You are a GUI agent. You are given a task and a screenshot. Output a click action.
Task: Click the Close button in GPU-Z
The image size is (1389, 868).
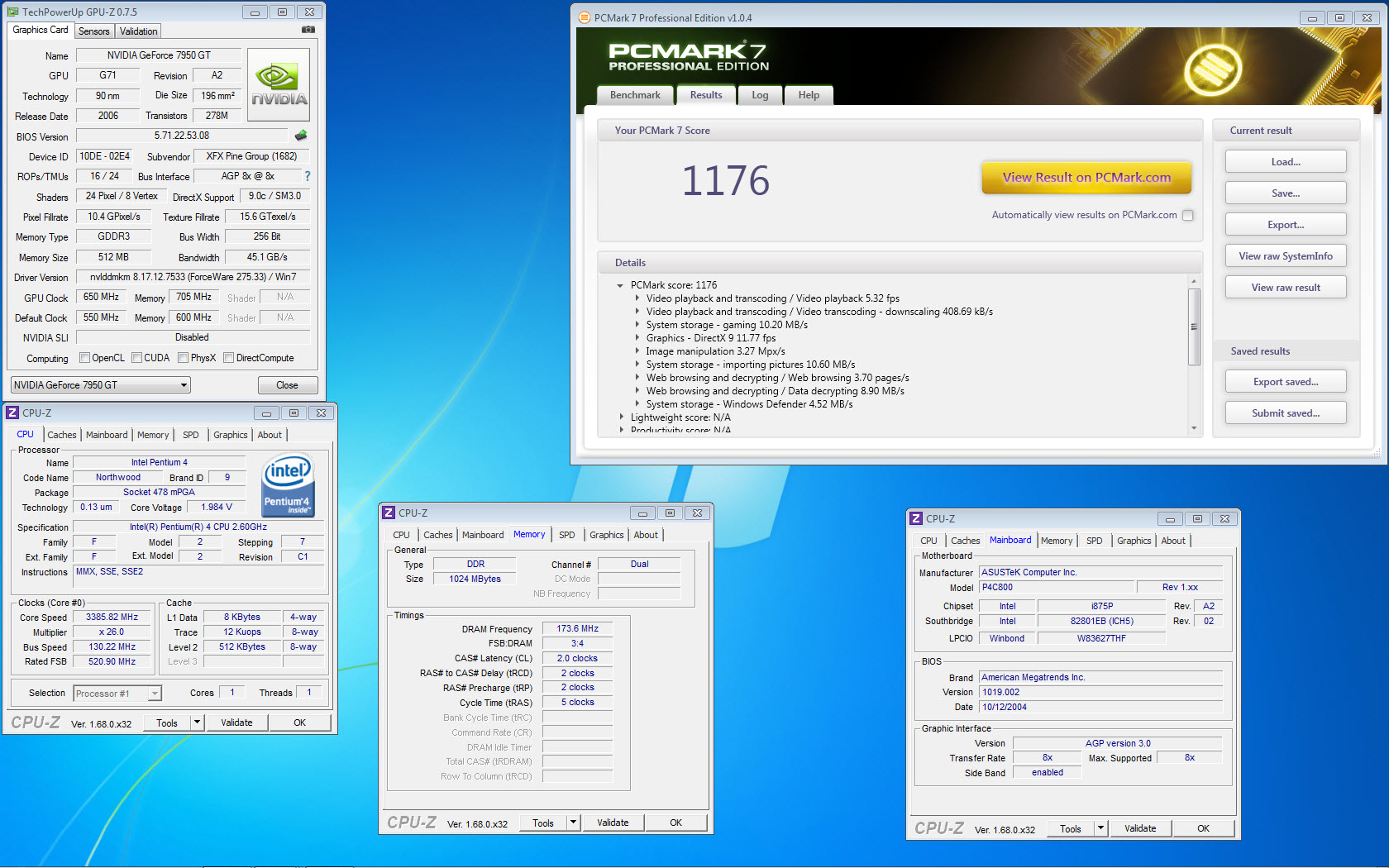pyautogui.click(x=287, y=385)
